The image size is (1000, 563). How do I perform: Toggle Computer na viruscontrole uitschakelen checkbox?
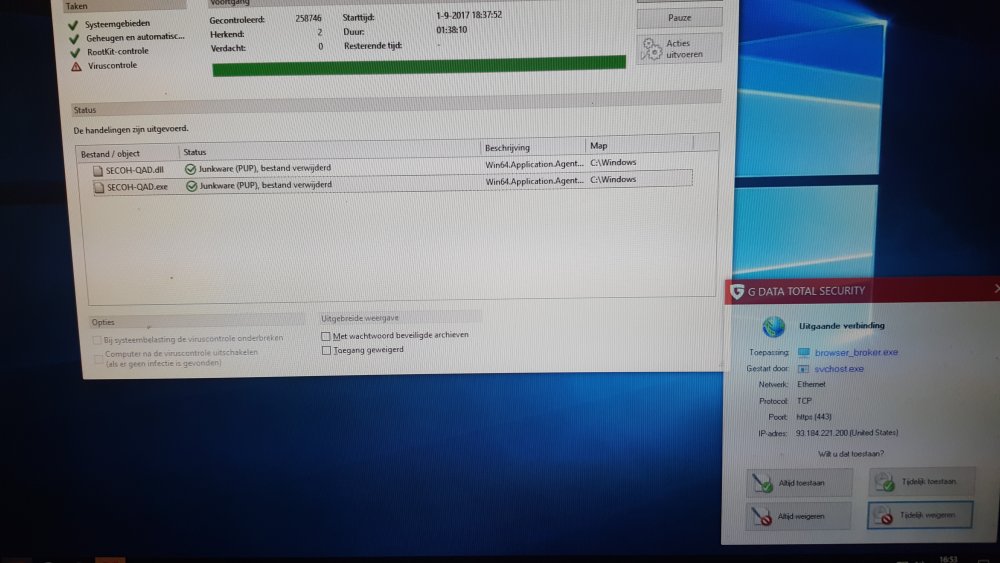(x=98, y=358)
